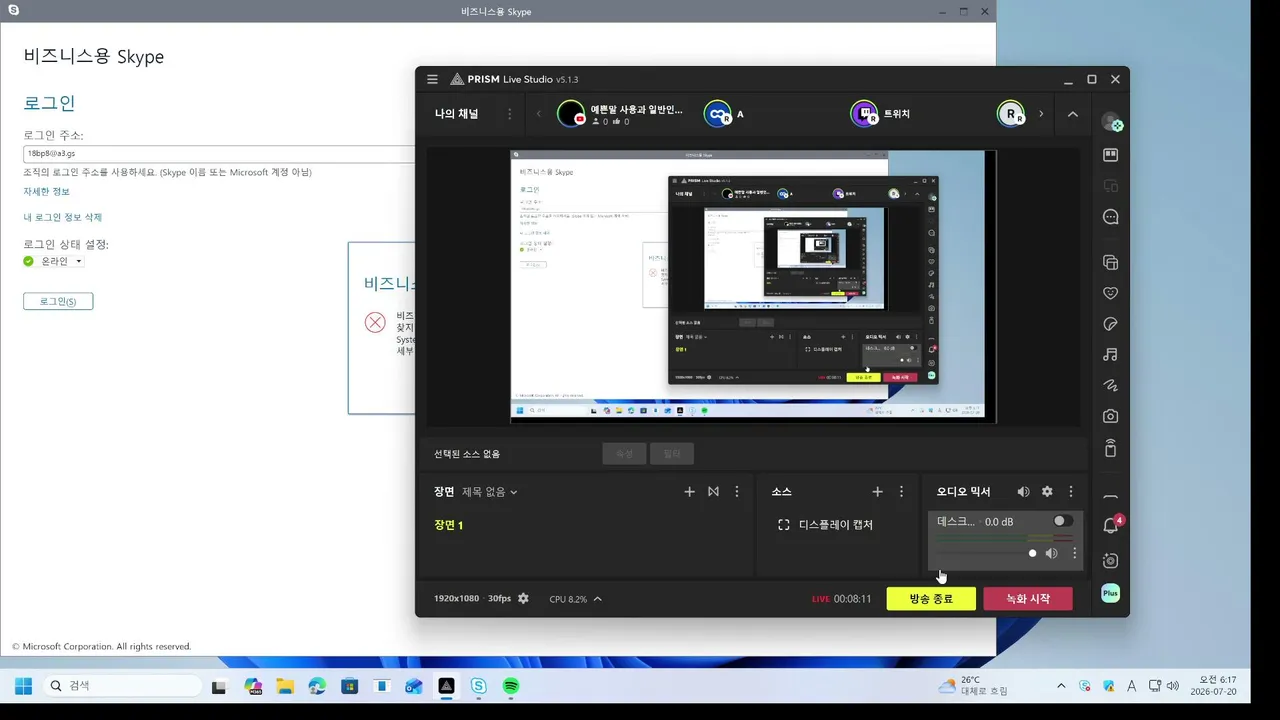The image size is (1280, 720).
Task: Open Skype icon in the taskbar
Action: click(479, 686)
